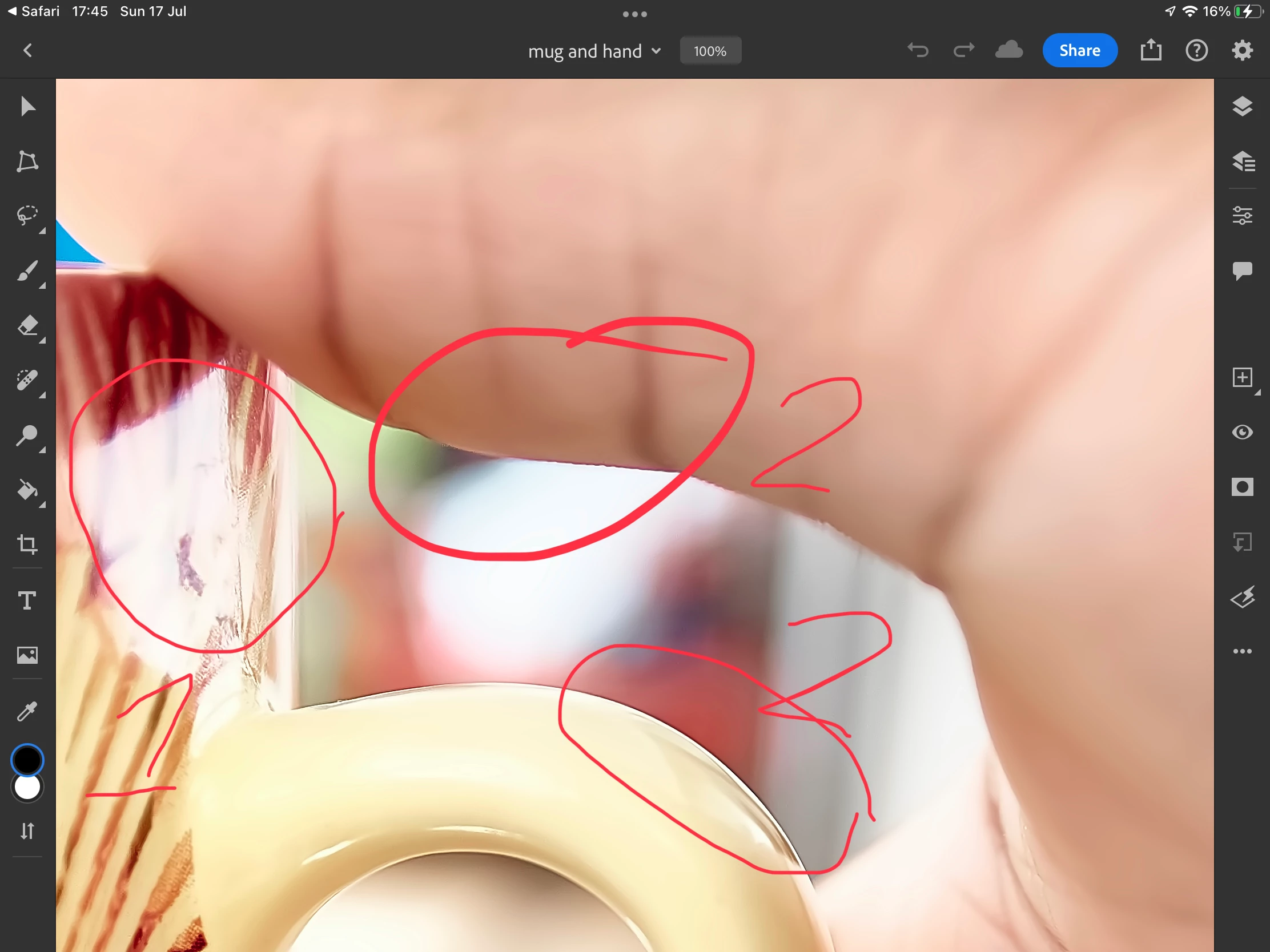The image size is (1270, 952).
Task: Pick the Eraser tool
Action: (27, 325)
